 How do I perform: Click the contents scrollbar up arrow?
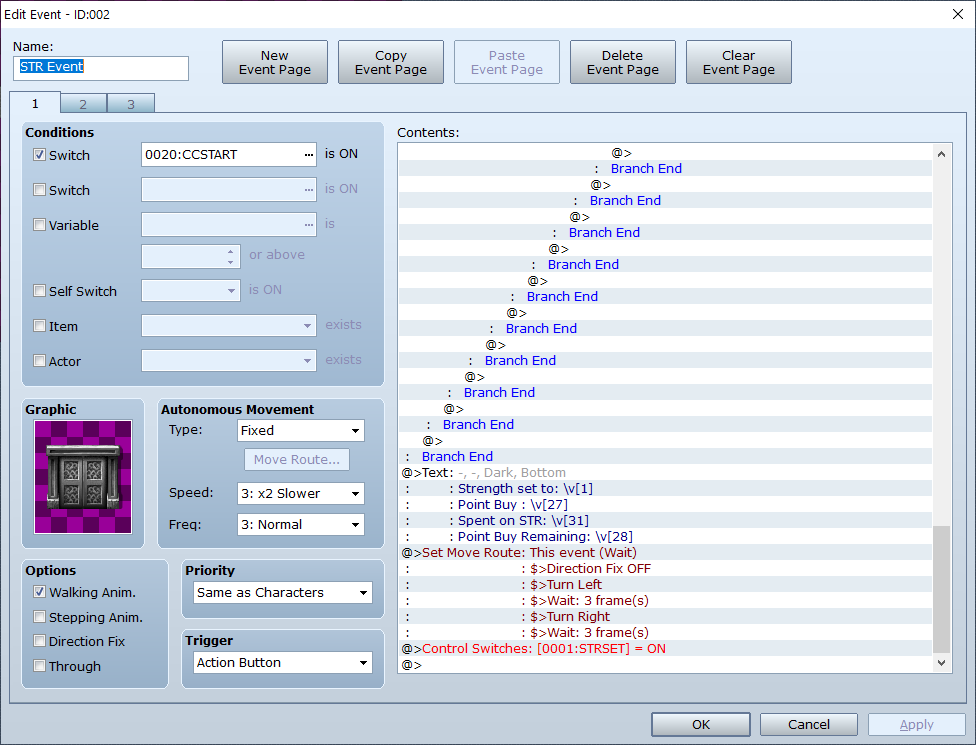click(x=941, y=154)
